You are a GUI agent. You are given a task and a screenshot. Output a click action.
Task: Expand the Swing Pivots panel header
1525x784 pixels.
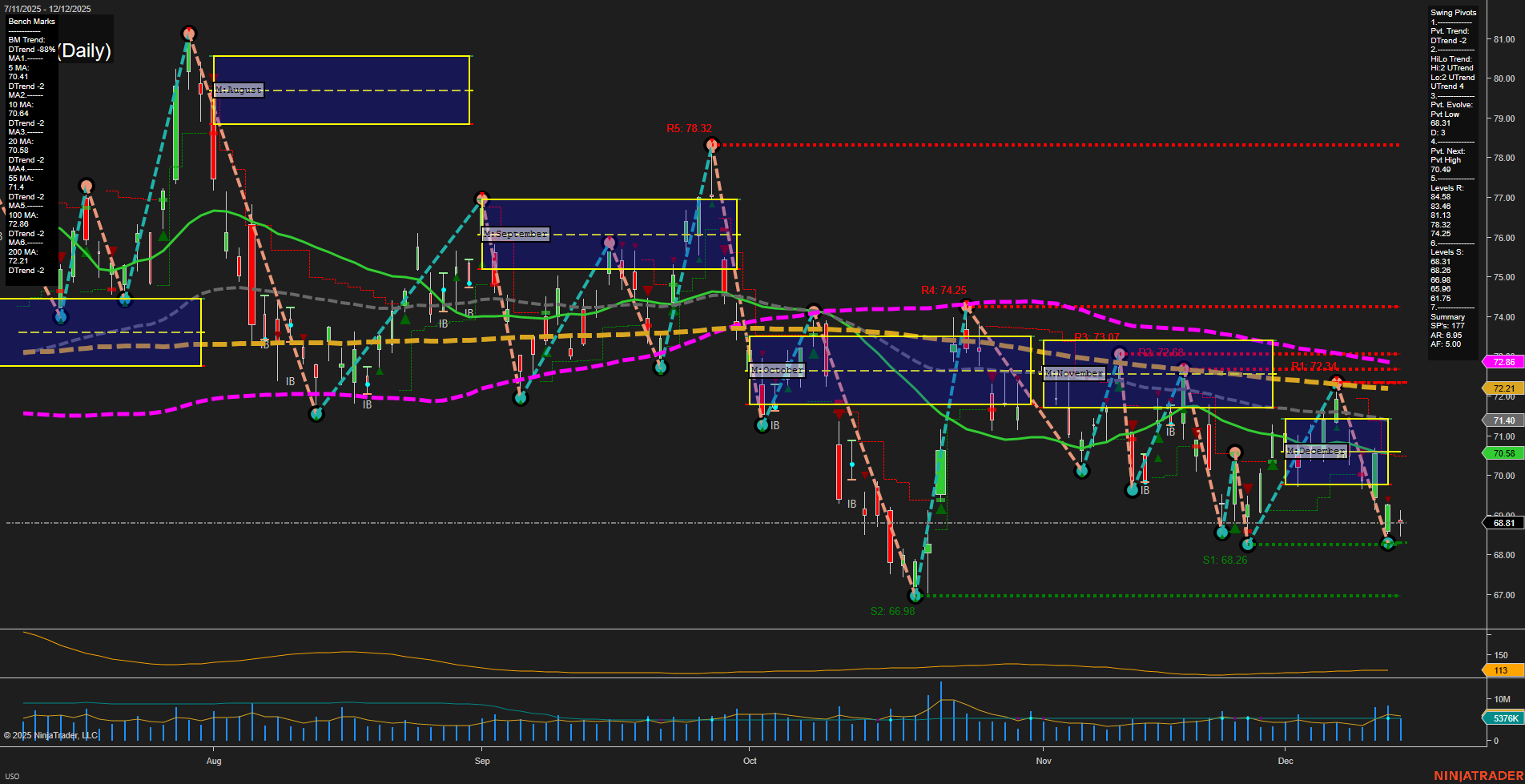pyautogui.click(x=1452, y=12)
